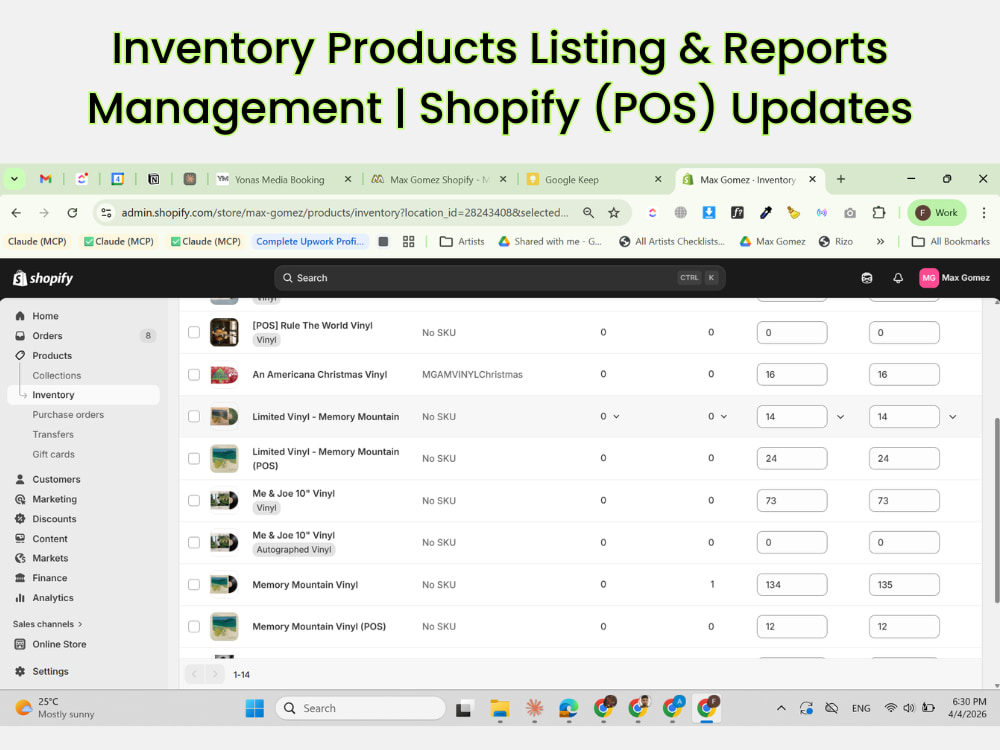The image size is (1000, 750).
Task: Open a new browser tab
Action: (841, 179)
